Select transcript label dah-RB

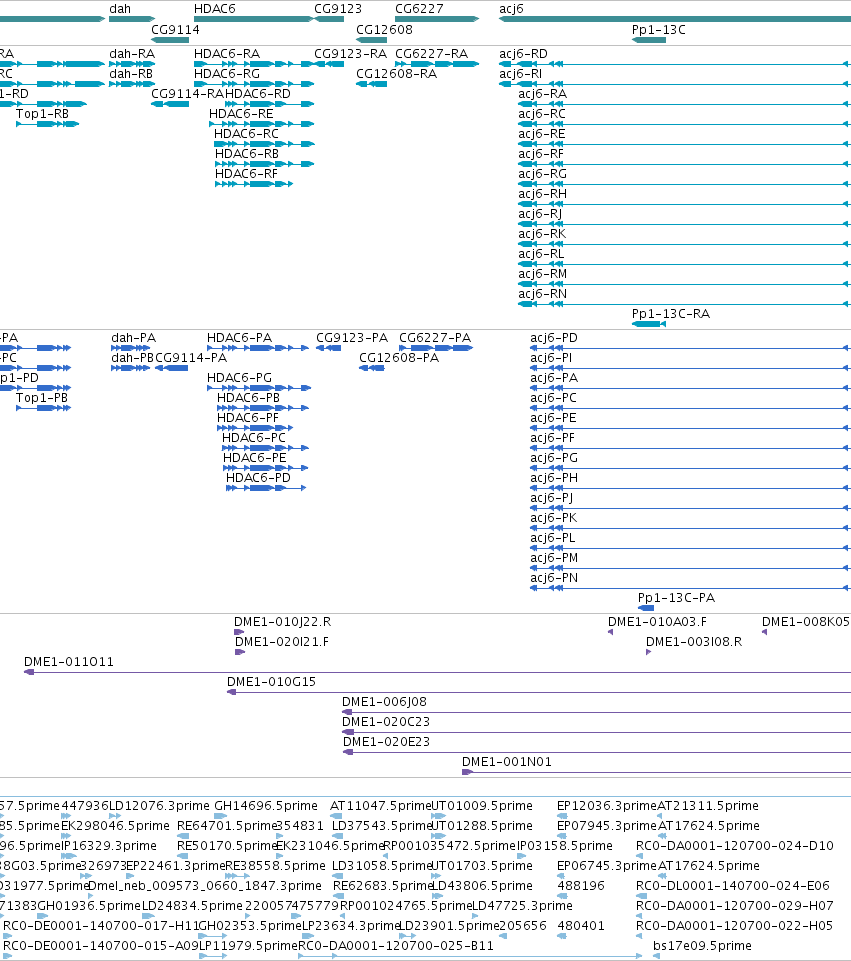click(x=131, y=74)
